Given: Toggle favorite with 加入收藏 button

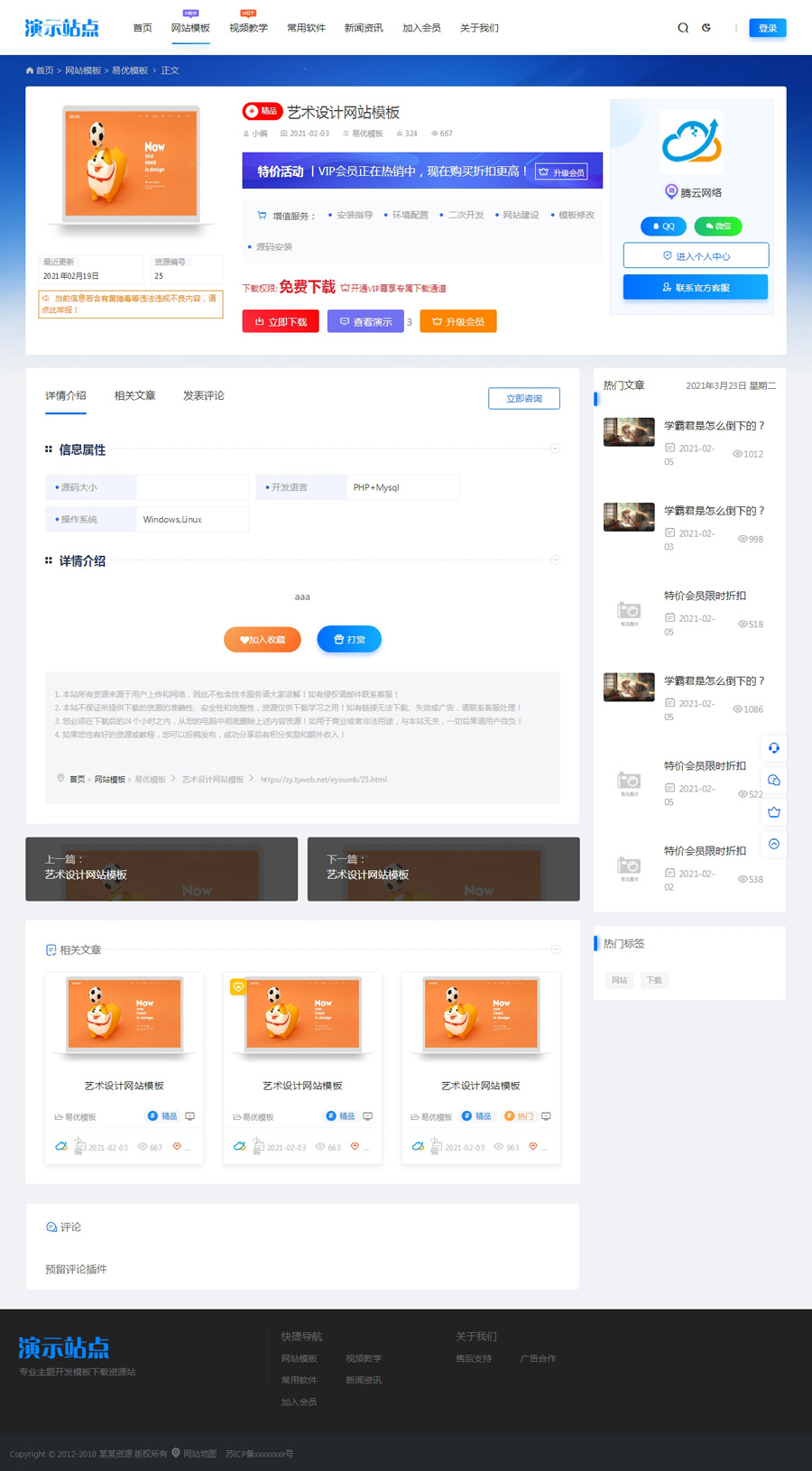Looking at the screenshot, I should click(263, 640).
